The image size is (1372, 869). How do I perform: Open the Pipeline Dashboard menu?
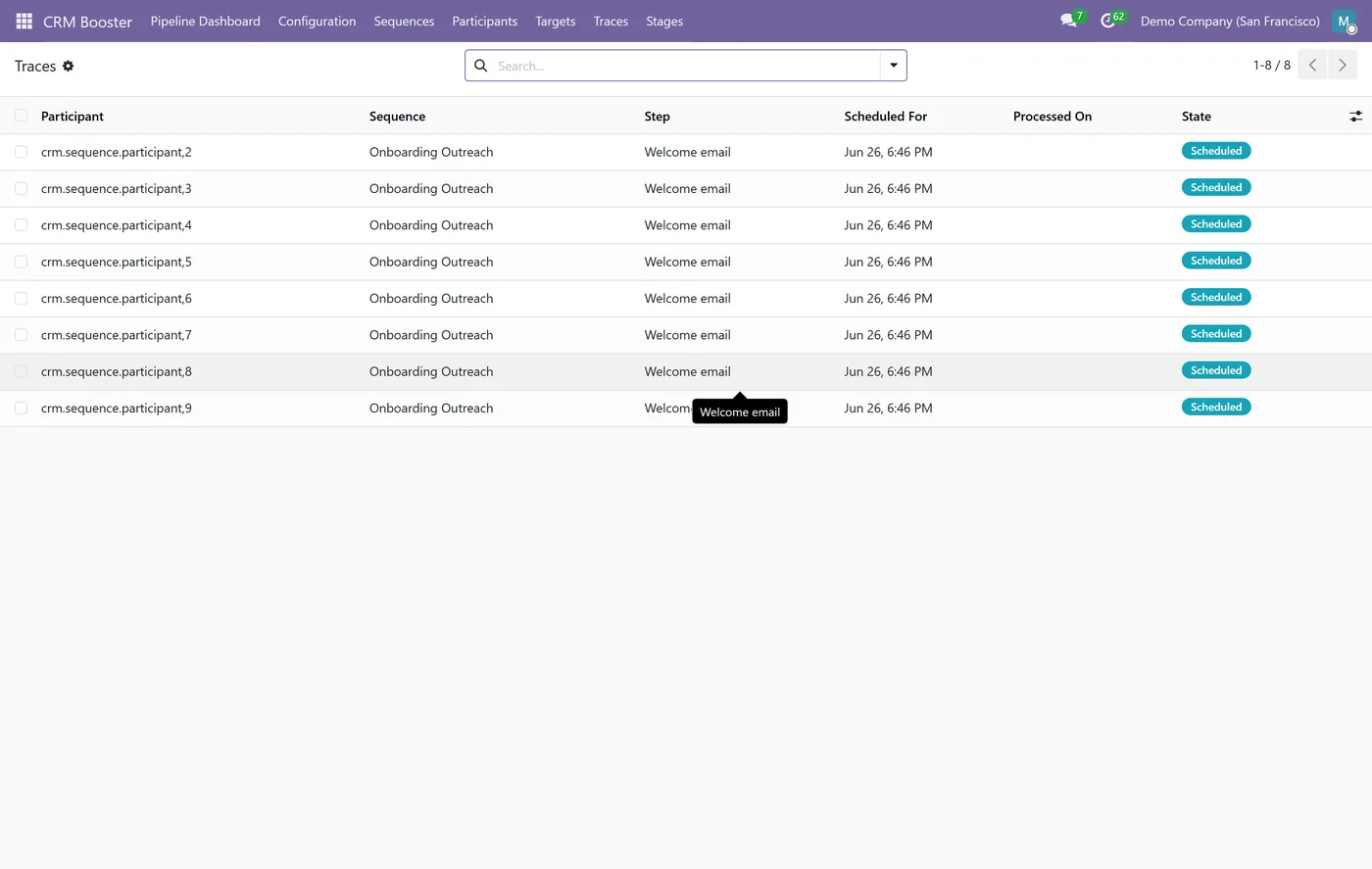pyautogui.click(x=206, y=21)
